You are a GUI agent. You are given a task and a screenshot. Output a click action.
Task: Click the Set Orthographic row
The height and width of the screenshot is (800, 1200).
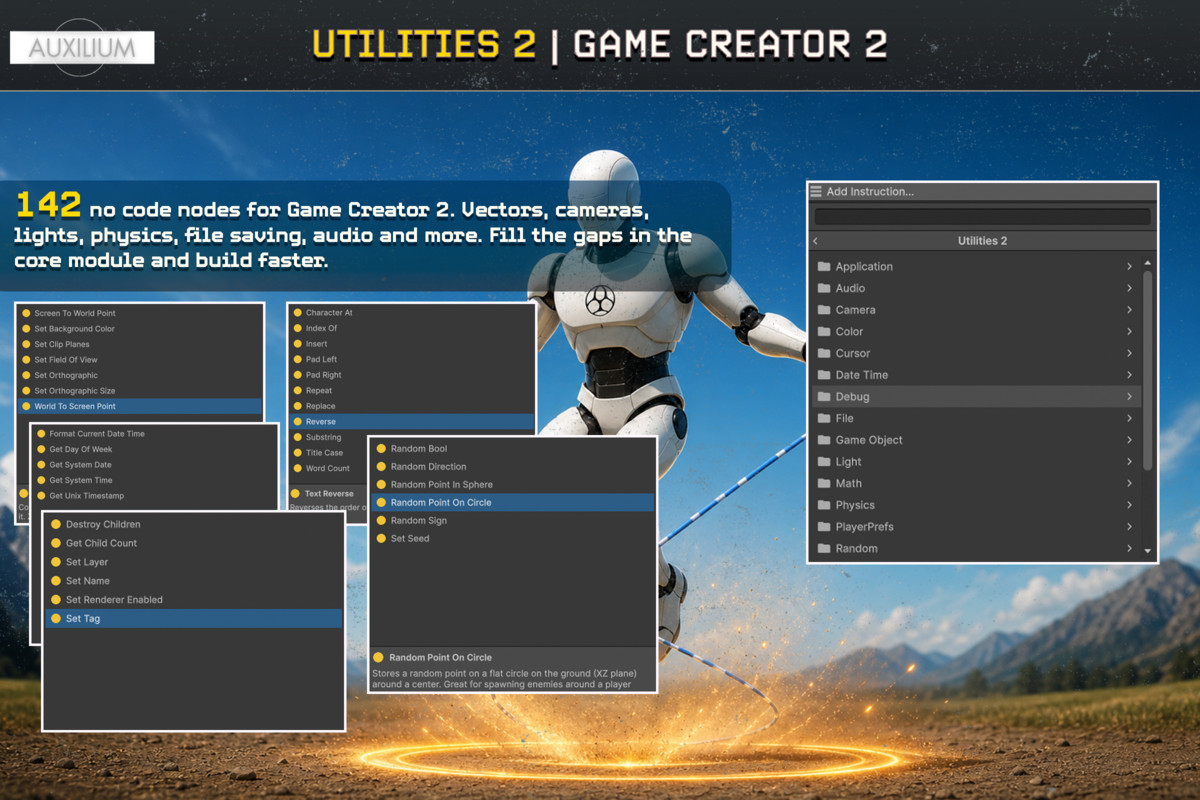pyautogui.click(x=140, y=375)
